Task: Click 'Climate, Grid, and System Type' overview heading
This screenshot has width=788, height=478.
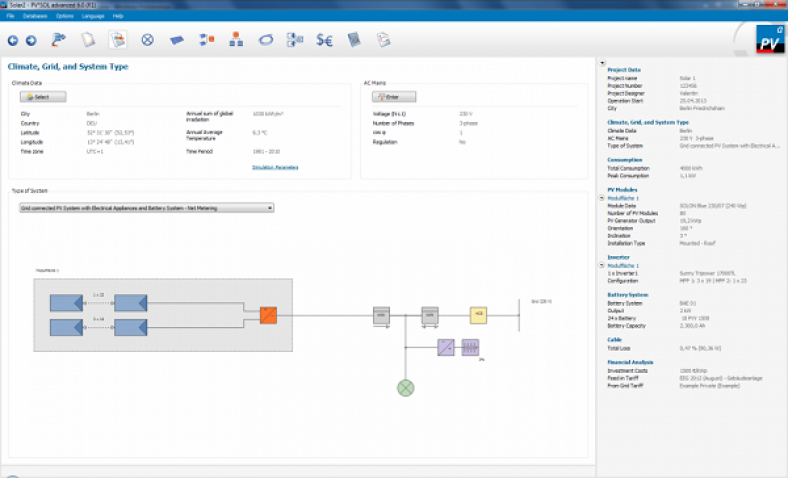Action: (648, 123)
